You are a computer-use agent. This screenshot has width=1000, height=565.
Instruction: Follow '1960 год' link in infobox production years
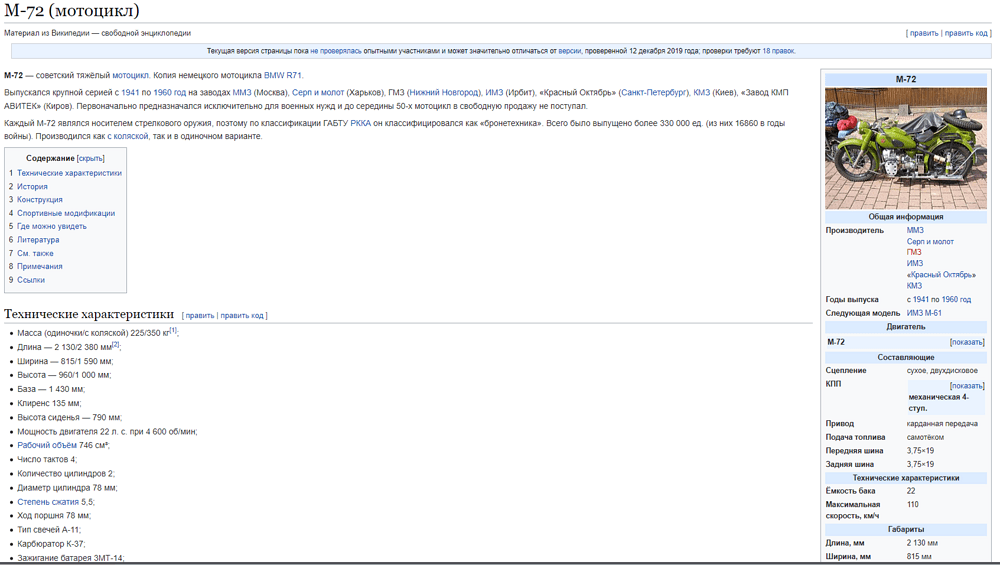coord(956,299)
